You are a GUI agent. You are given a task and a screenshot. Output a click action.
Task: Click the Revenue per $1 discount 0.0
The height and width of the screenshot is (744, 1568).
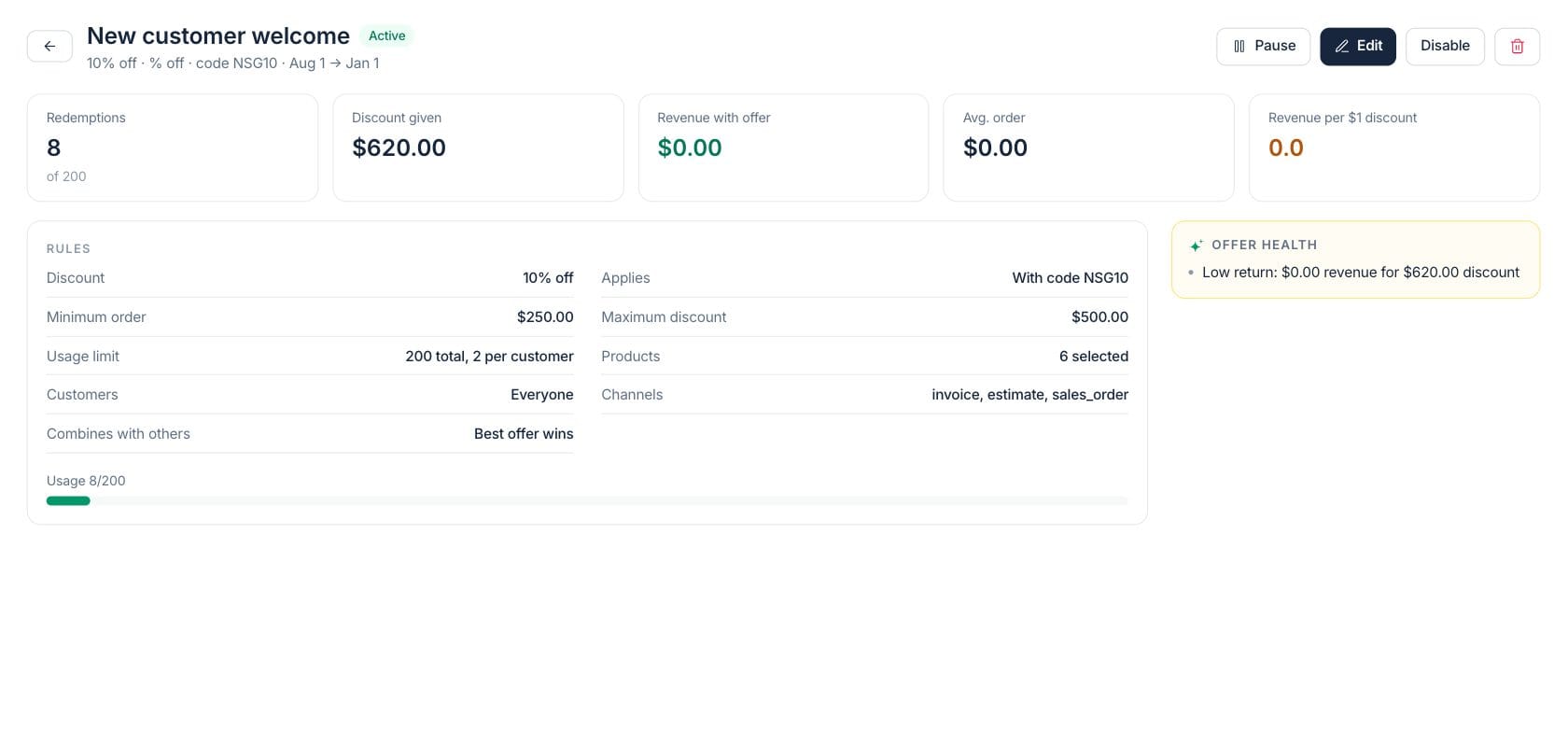tap(1286, 147)
